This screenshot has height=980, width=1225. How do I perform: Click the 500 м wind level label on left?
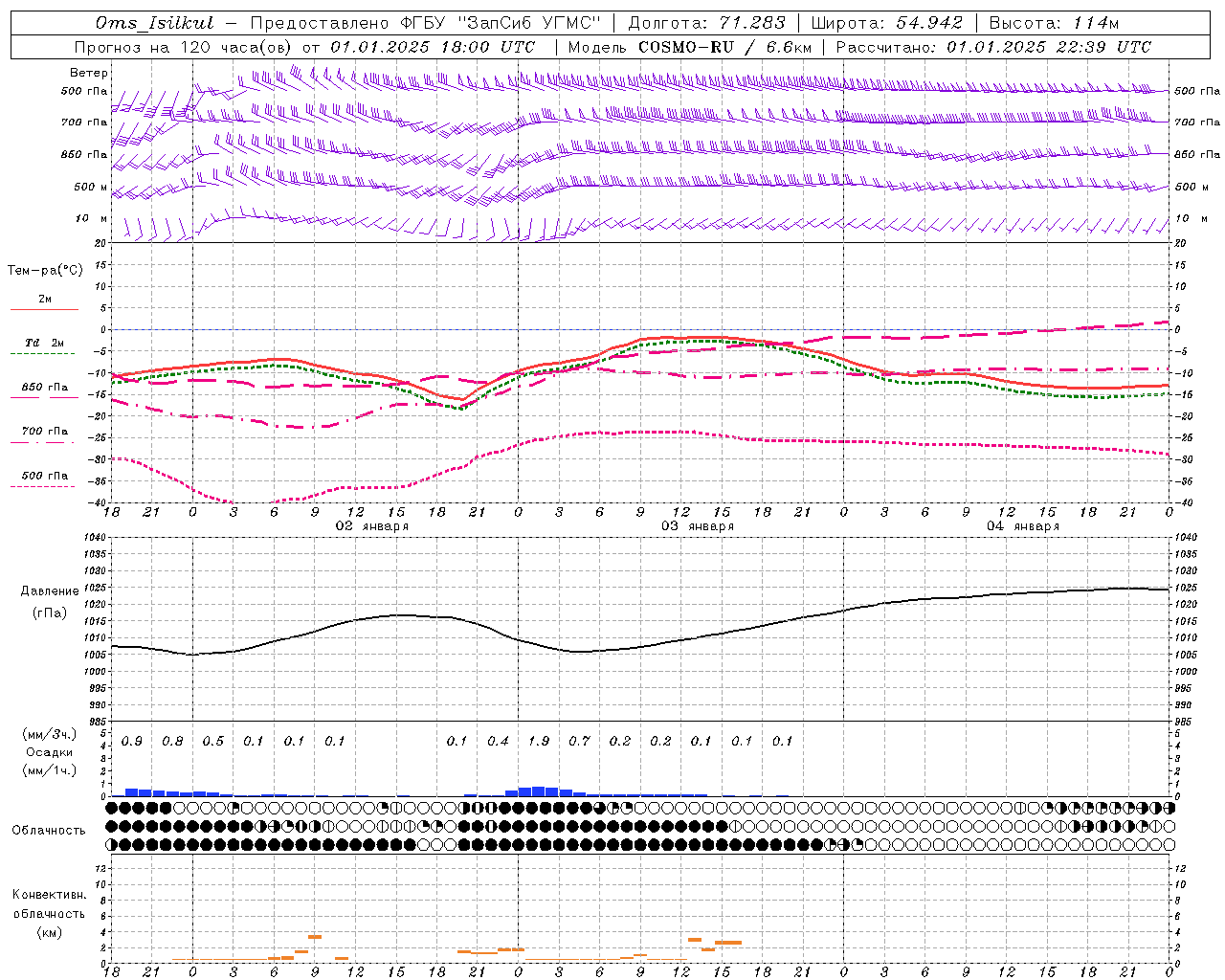(x=91, y=188)
